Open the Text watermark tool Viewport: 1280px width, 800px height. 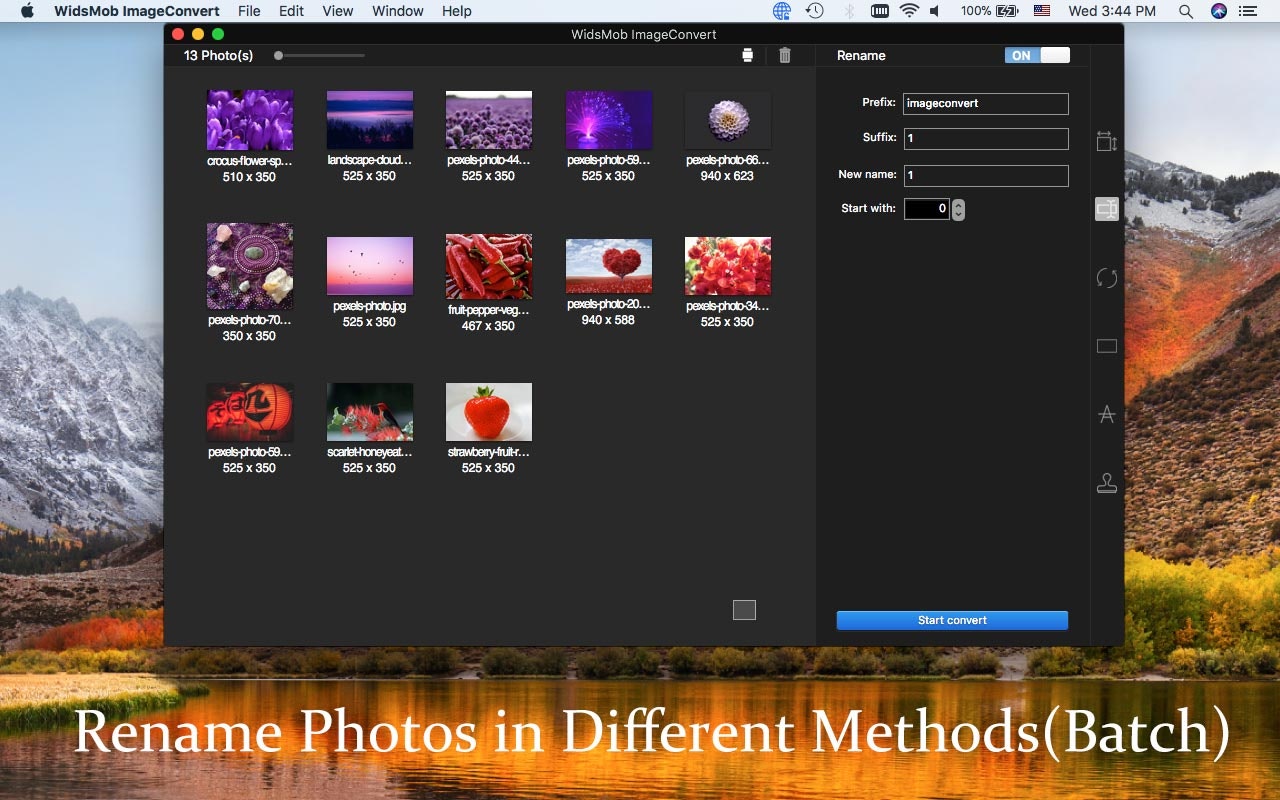pos(1106,413)
